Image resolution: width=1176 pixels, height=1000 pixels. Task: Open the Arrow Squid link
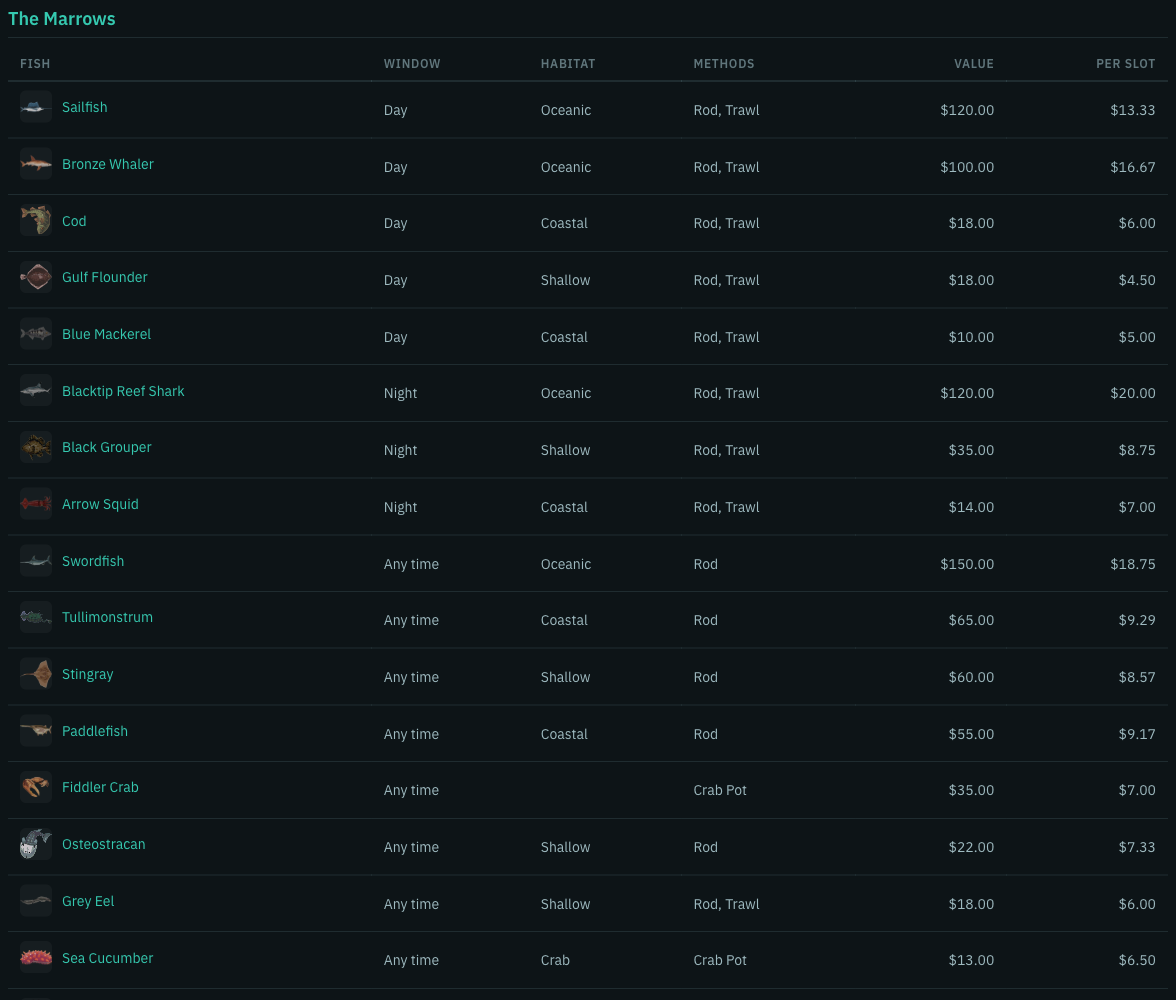(x=100, y=505)
